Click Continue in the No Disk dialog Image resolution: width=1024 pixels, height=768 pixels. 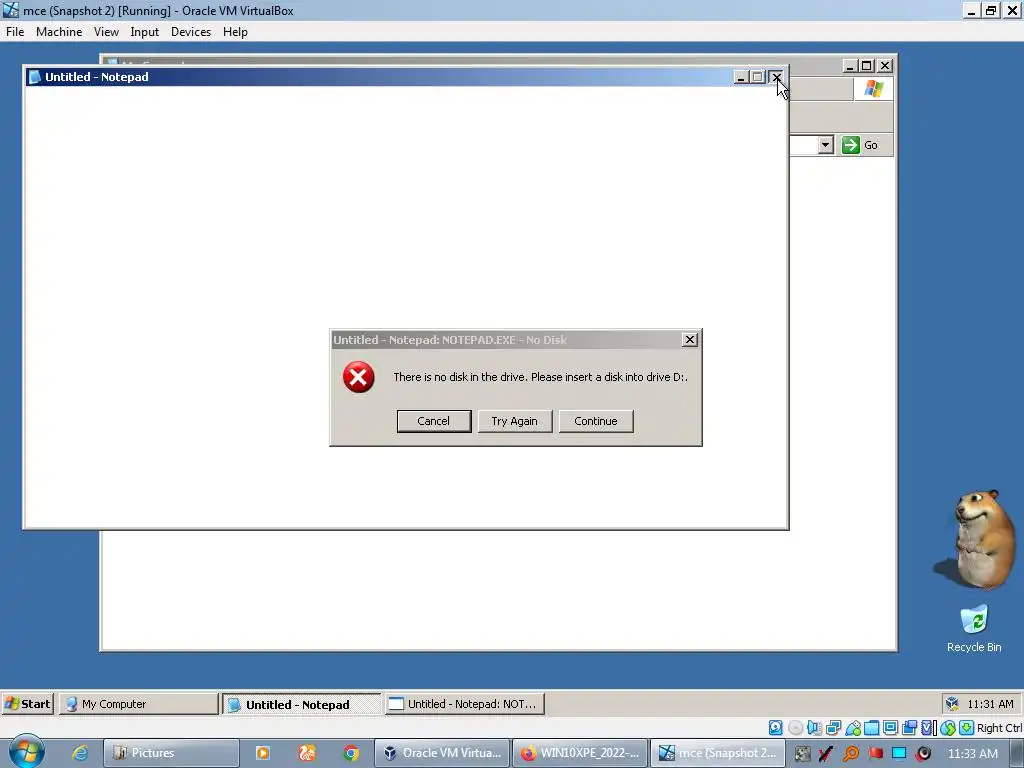click(x=596, y=421)
